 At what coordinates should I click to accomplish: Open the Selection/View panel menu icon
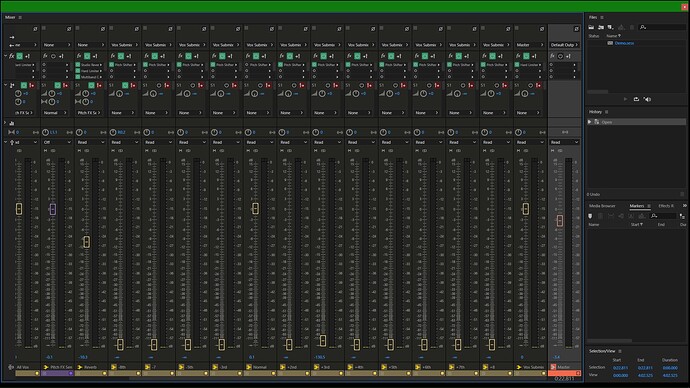[x=620, y=351]
